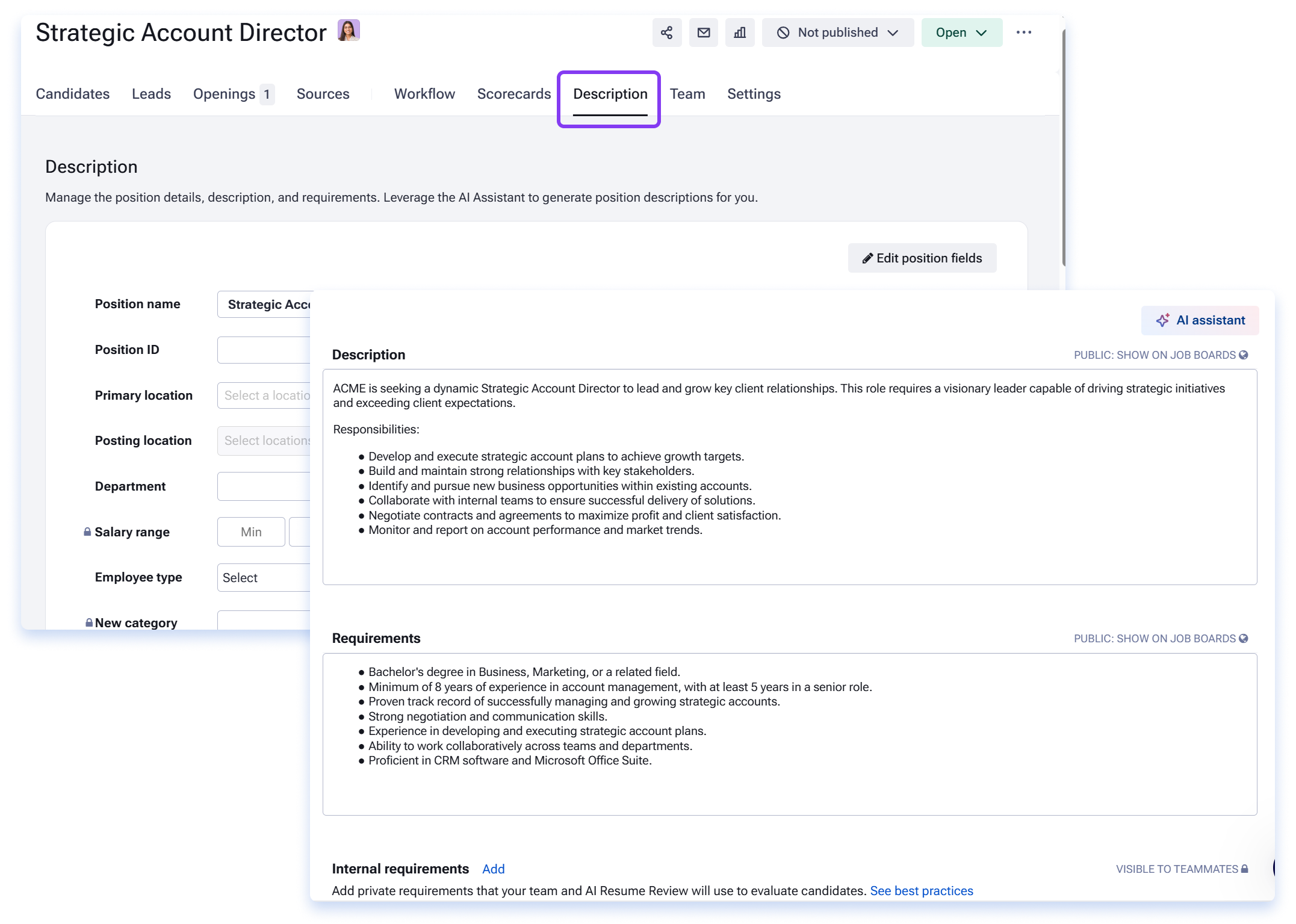Go to the Settings tab
Viewport: 1296px width, 924px height.
[754, 94]
